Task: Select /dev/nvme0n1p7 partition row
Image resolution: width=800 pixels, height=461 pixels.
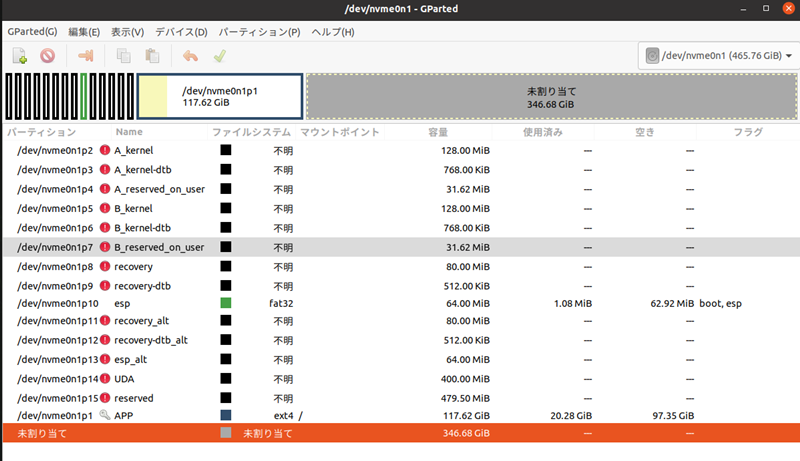Action: click(x=401, y=247)
